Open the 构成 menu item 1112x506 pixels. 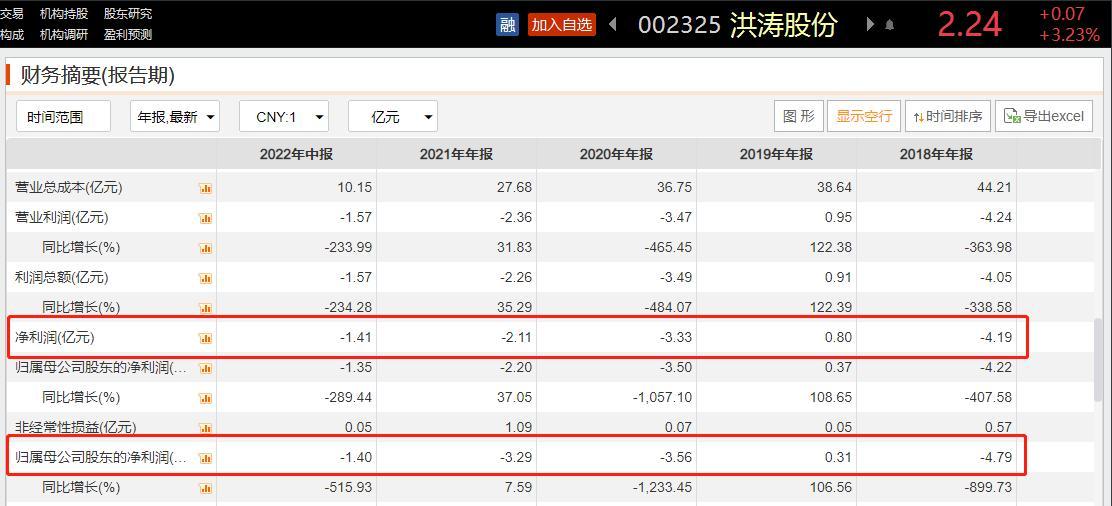(11, 35)
